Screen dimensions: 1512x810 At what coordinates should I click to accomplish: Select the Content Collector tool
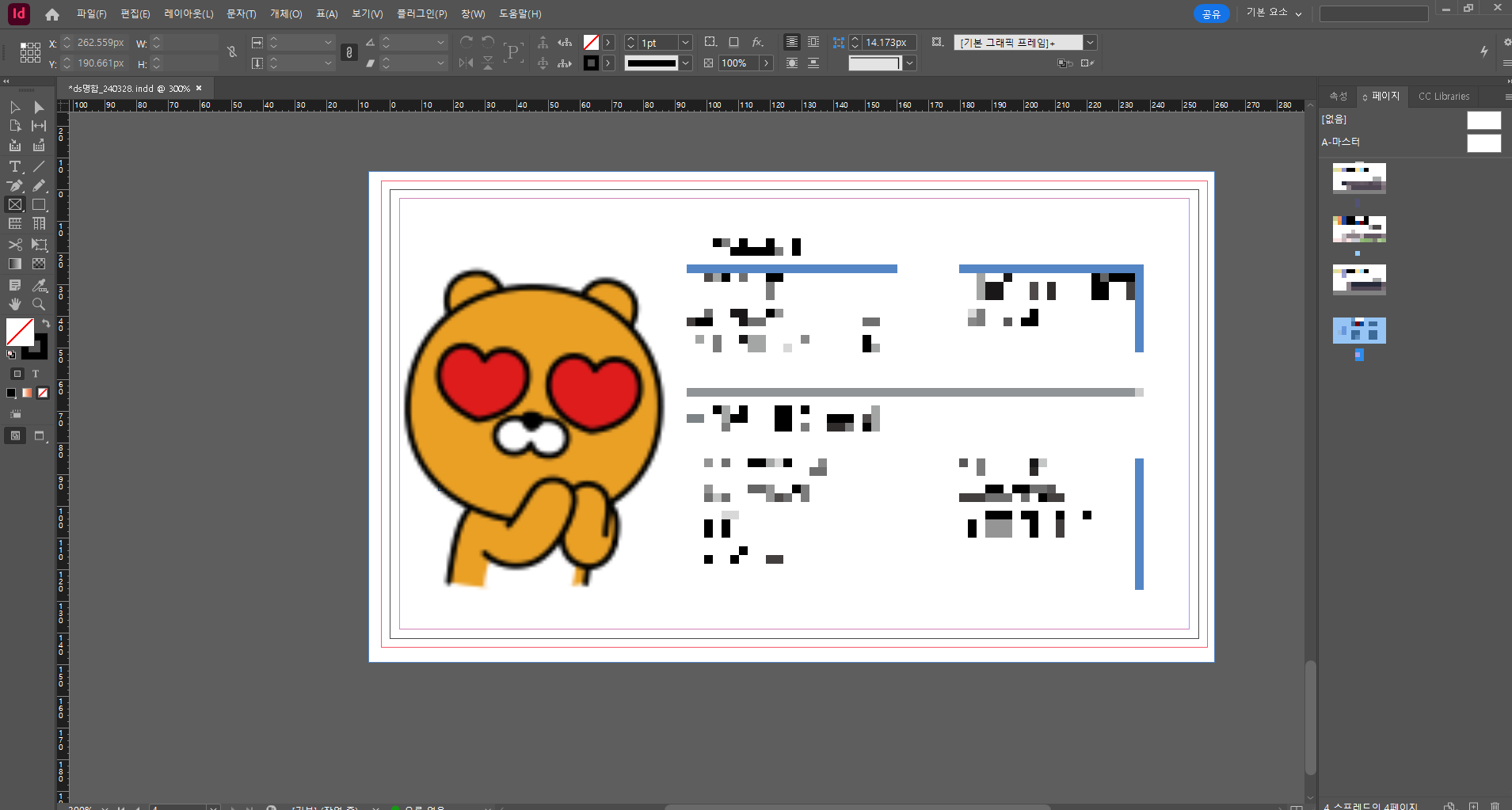(x=15, y=146)
